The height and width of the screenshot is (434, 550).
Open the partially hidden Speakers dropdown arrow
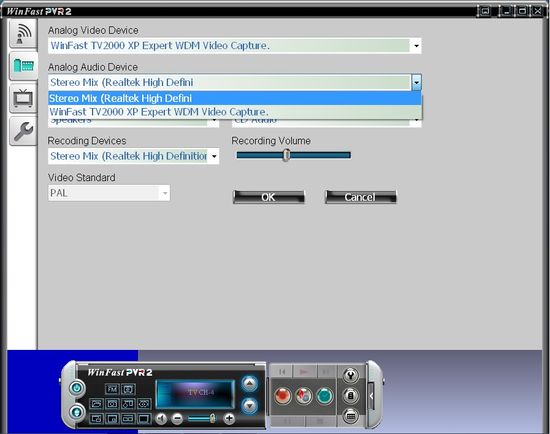214,121
